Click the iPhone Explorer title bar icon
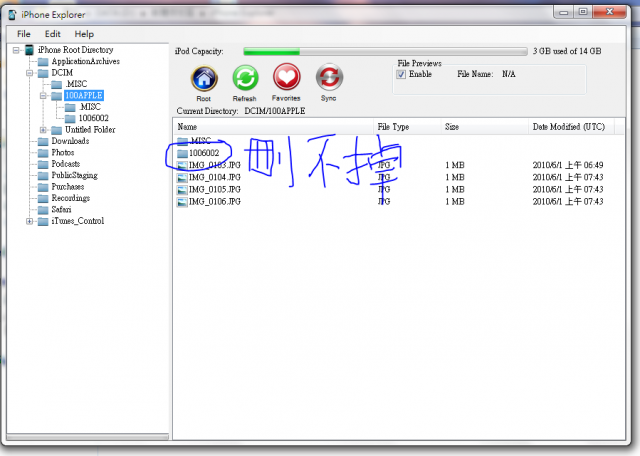 [12, 15]
